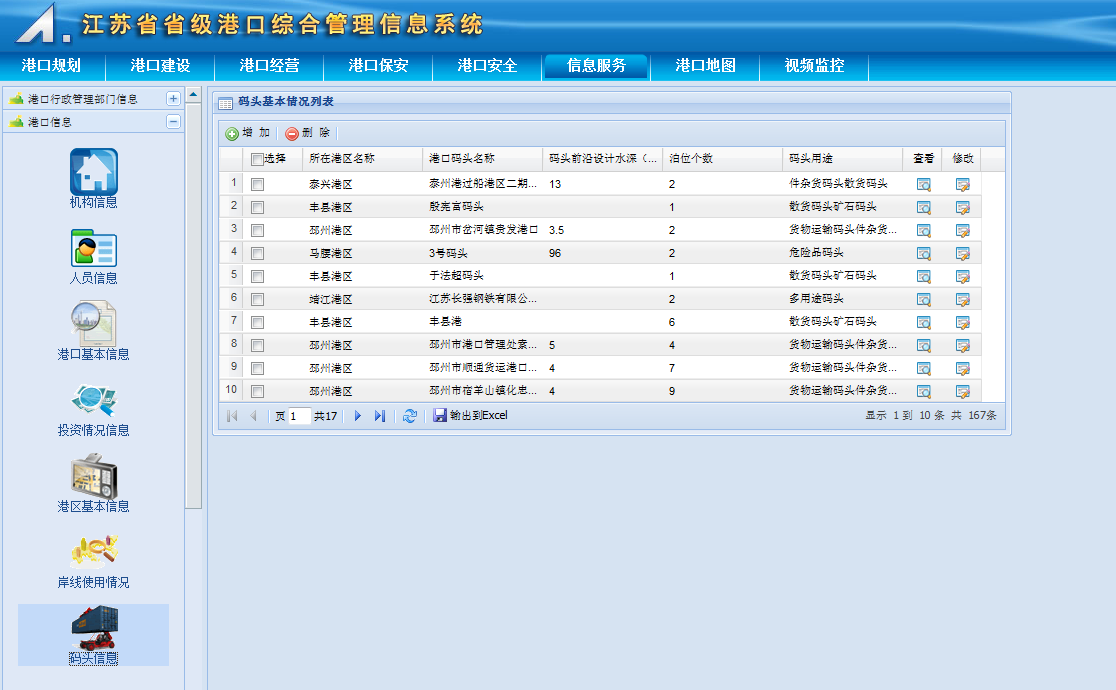Open the 机构信息 house icon

(94, 172)
